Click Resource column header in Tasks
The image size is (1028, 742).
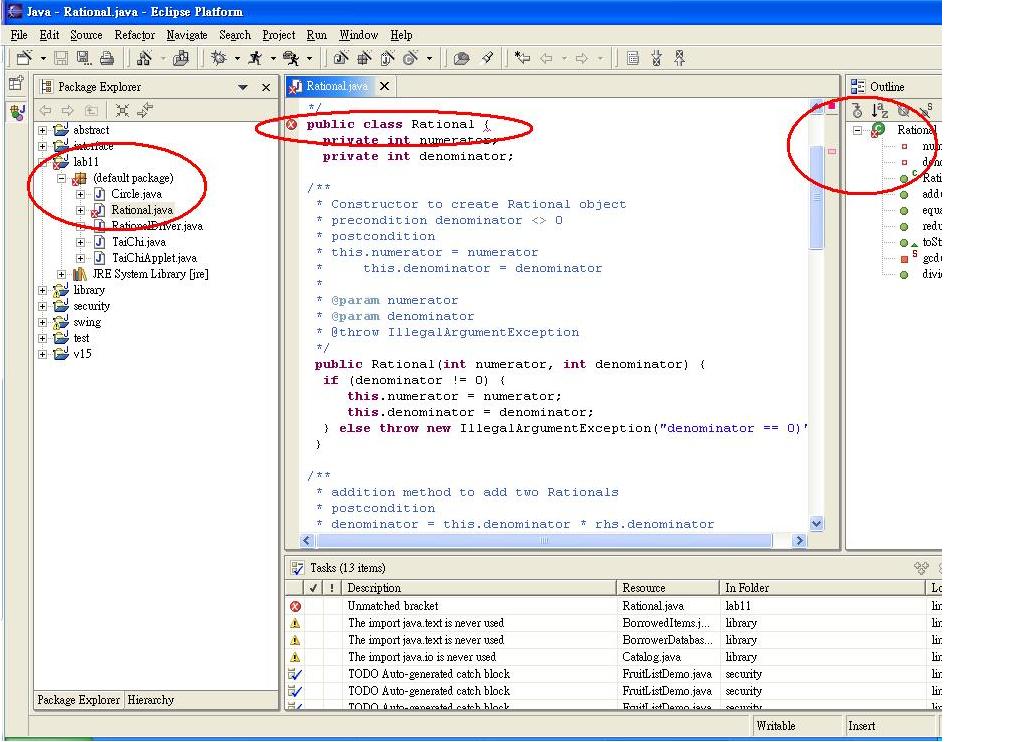coord(667,588)
